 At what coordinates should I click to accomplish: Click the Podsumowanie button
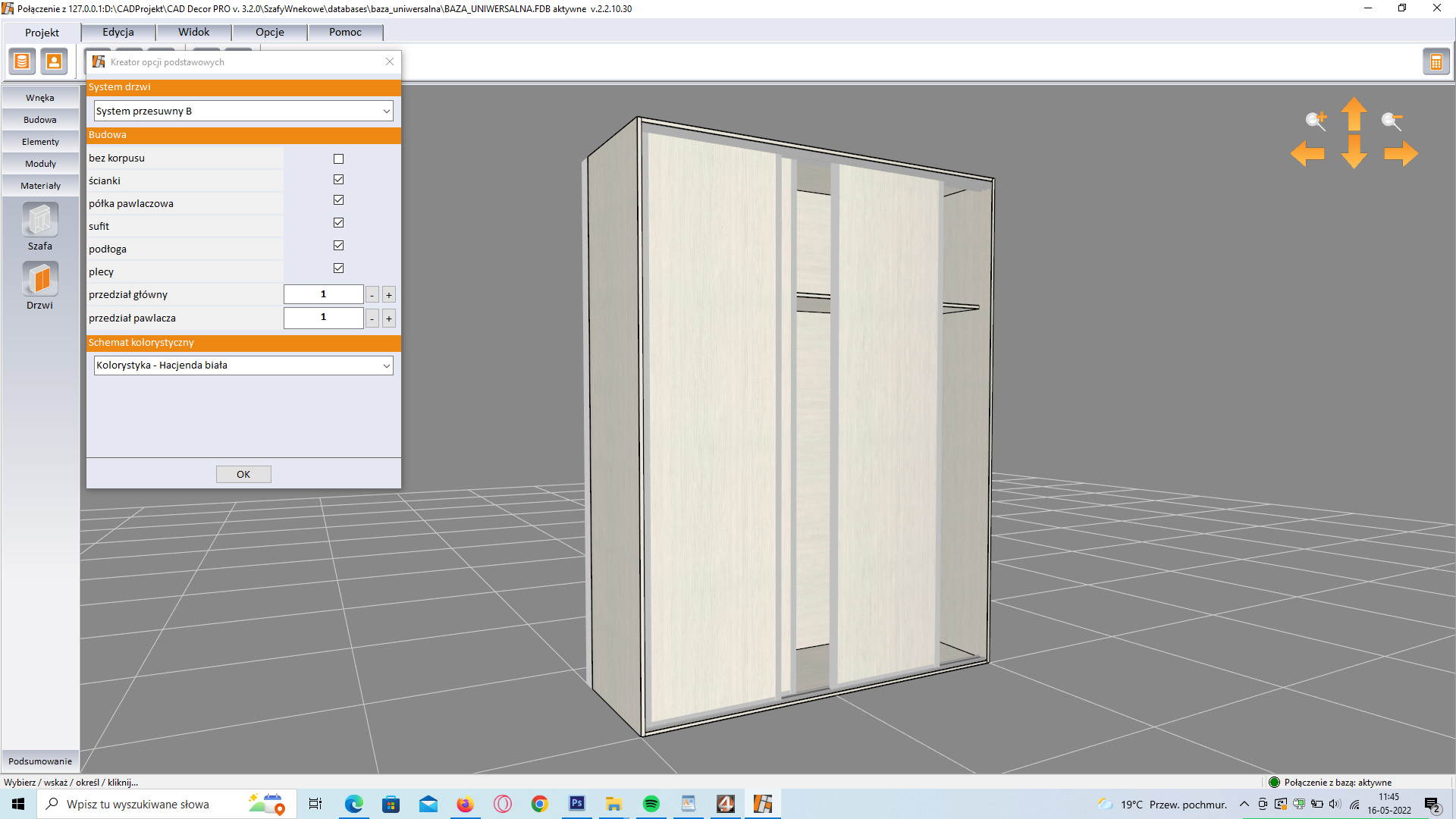40,761
